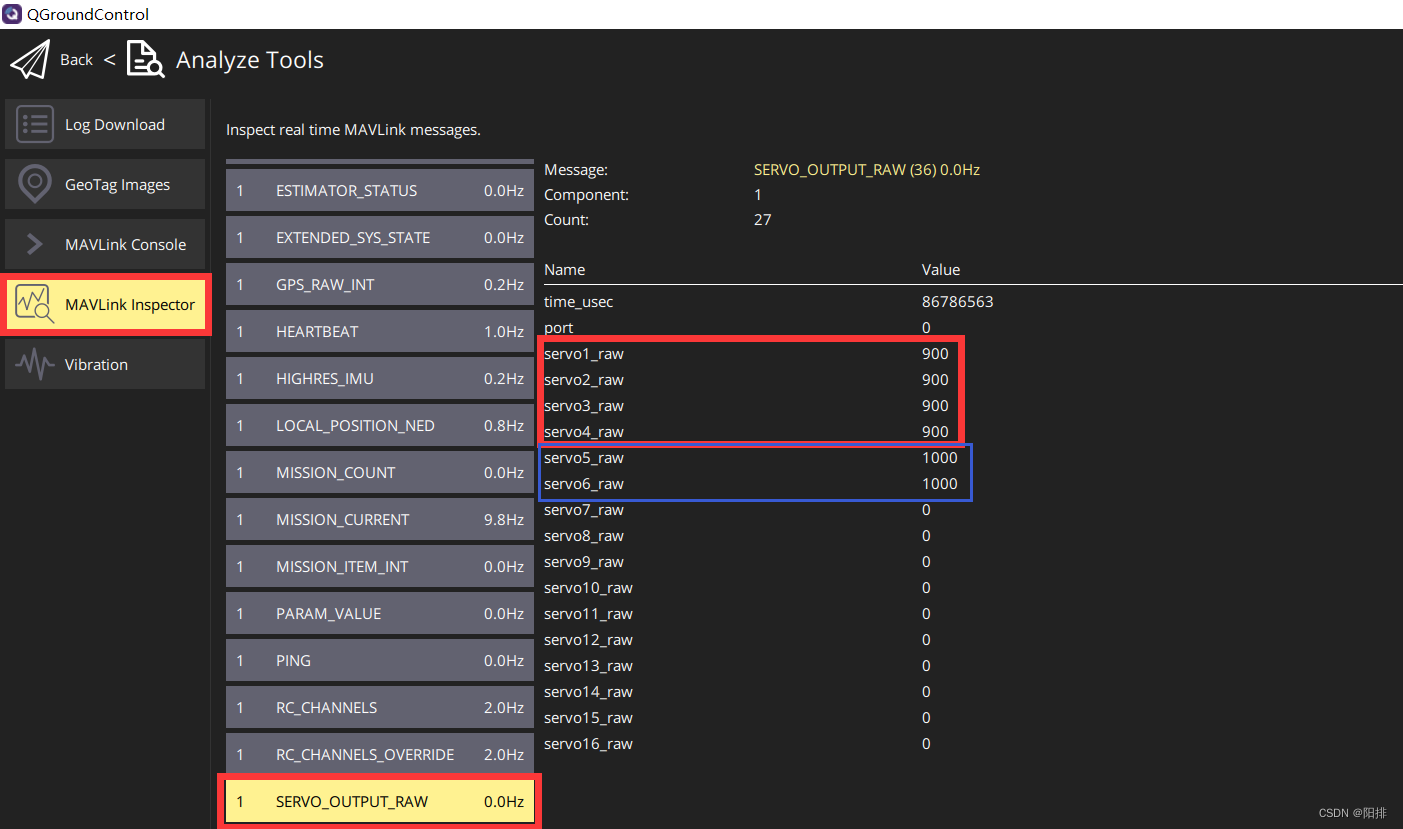Select the RC_CHANNELS_OVERRIDE message
The height and width of the screenshot is (829, 1403).
380,755
